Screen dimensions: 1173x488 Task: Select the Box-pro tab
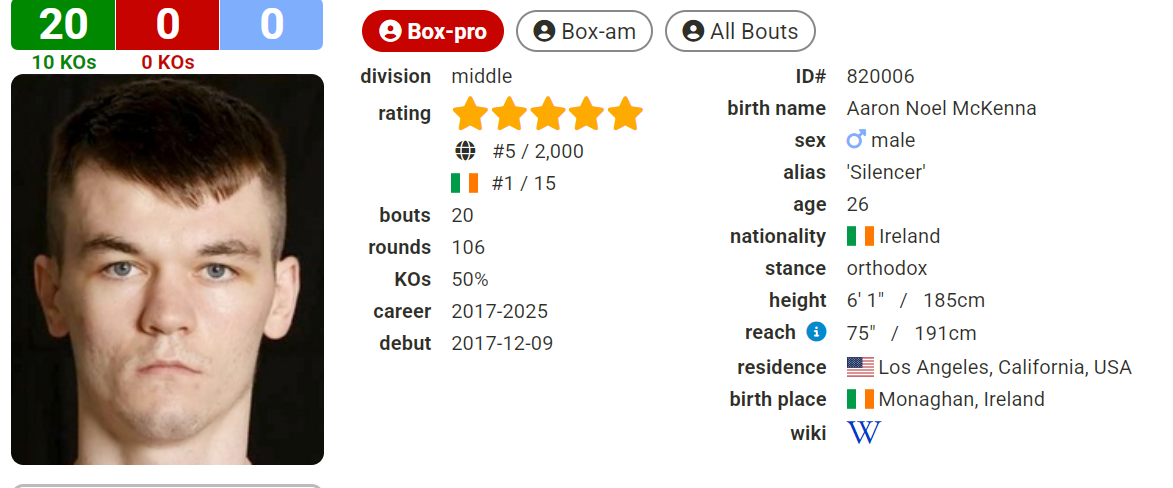(x=433, y=31)
